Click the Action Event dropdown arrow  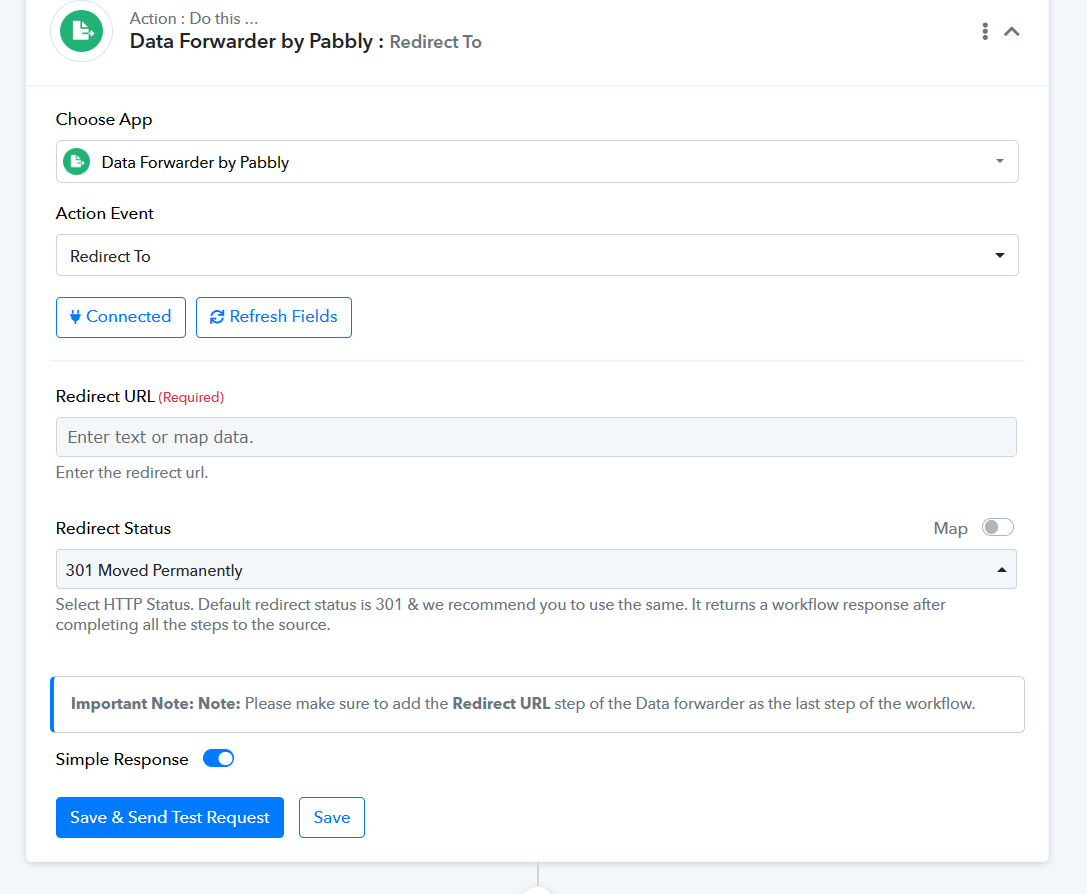1000,256
